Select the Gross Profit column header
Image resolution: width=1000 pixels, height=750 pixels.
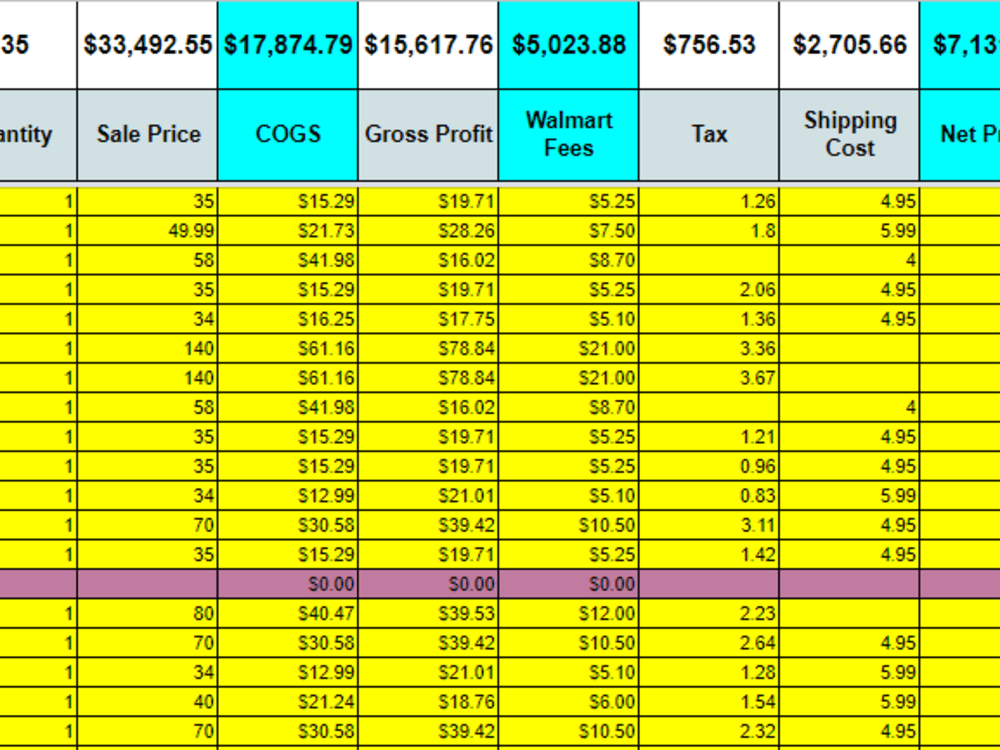(428, 135)
